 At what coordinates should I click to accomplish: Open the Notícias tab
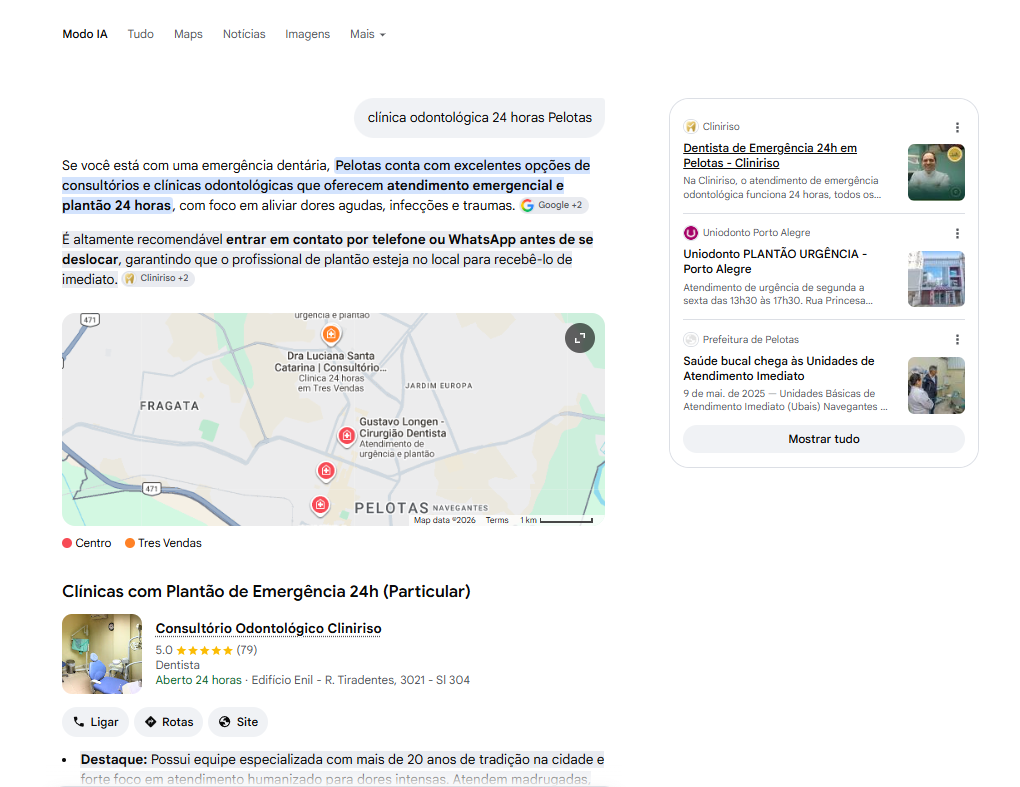[x=244, y=34]
